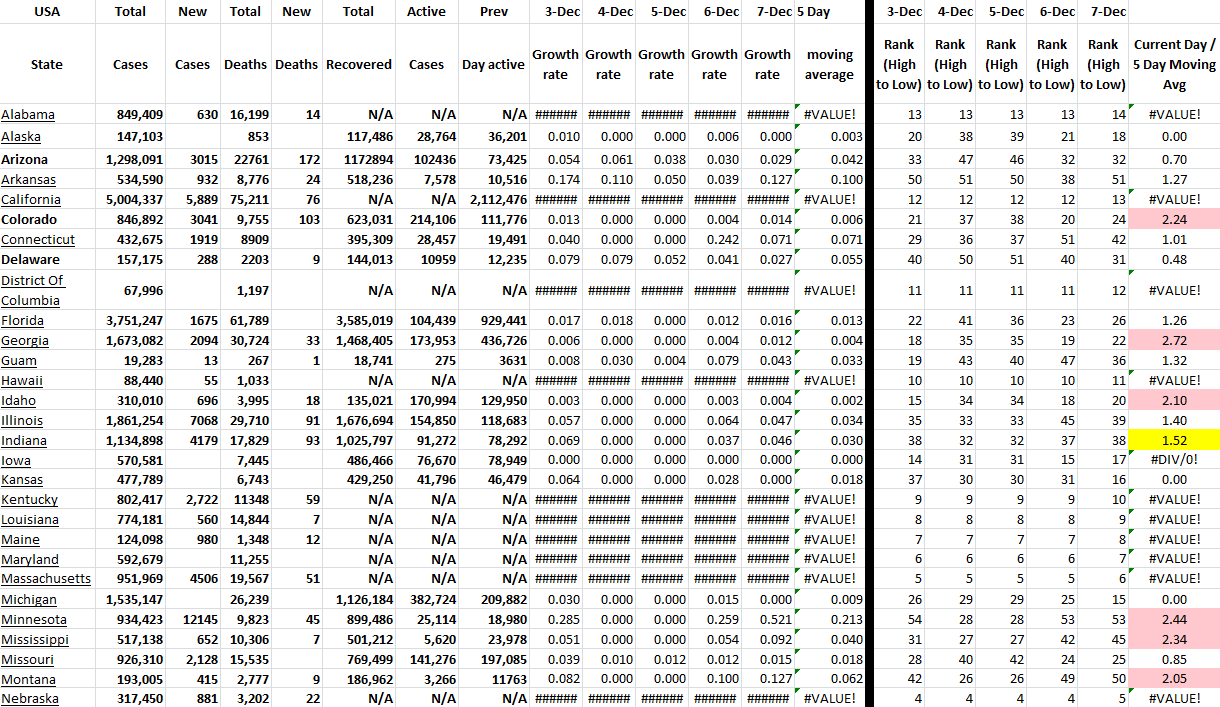Select the pink Colorado 2.24 cell
1220x707 pixels.
pos(1174,219)
